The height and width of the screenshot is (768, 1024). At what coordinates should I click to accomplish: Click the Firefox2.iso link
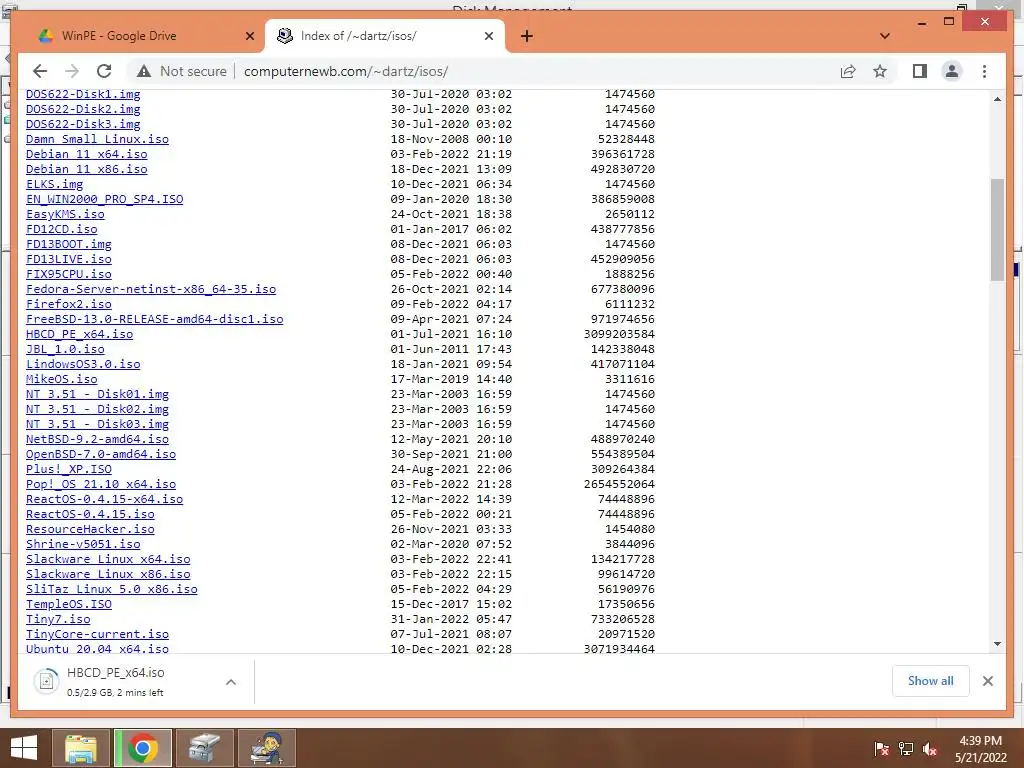point(69,304)
